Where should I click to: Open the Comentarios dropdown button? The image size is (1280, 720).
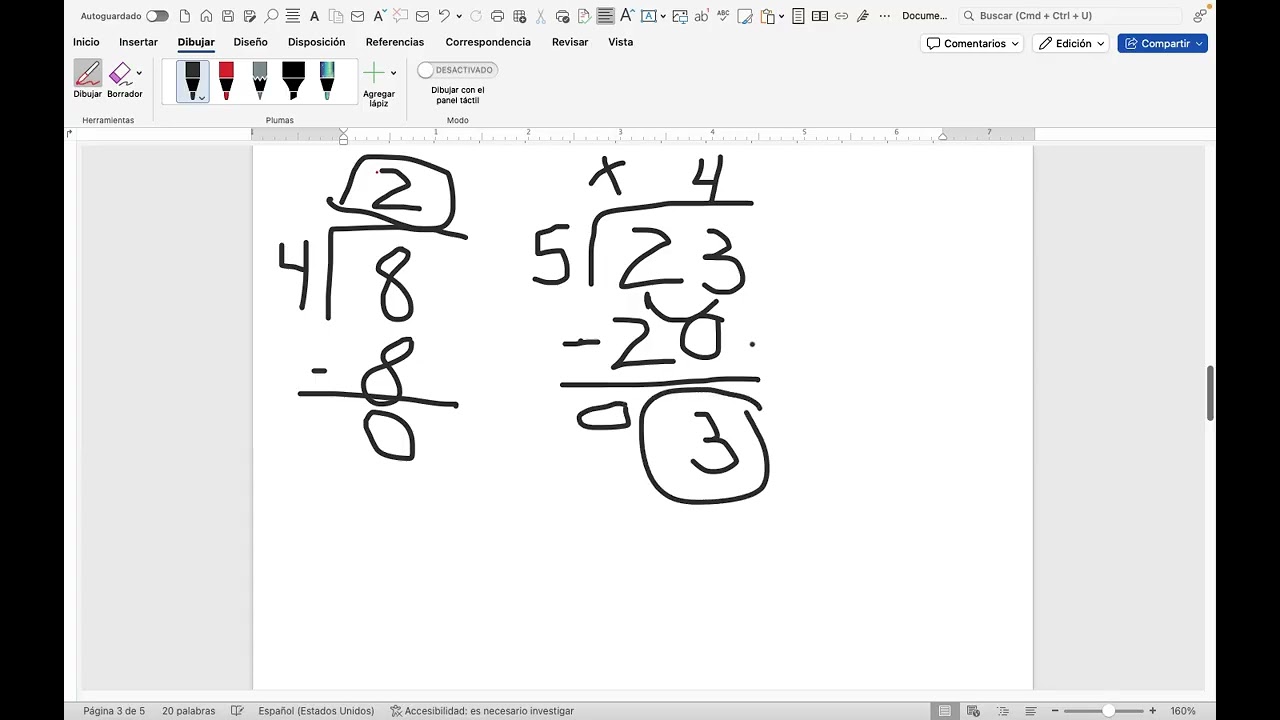pyautogui.click(x=972, y=44)
